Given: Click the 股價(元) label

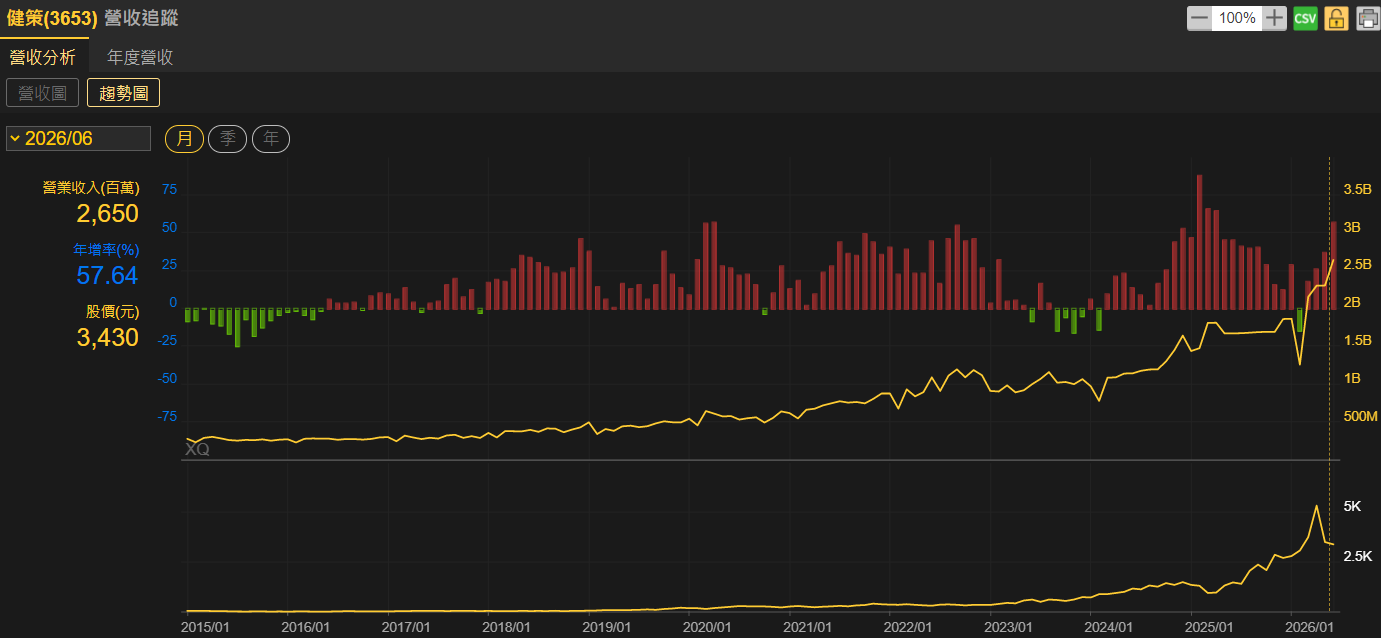Looking at the screenshot, I should click(112, 311).
